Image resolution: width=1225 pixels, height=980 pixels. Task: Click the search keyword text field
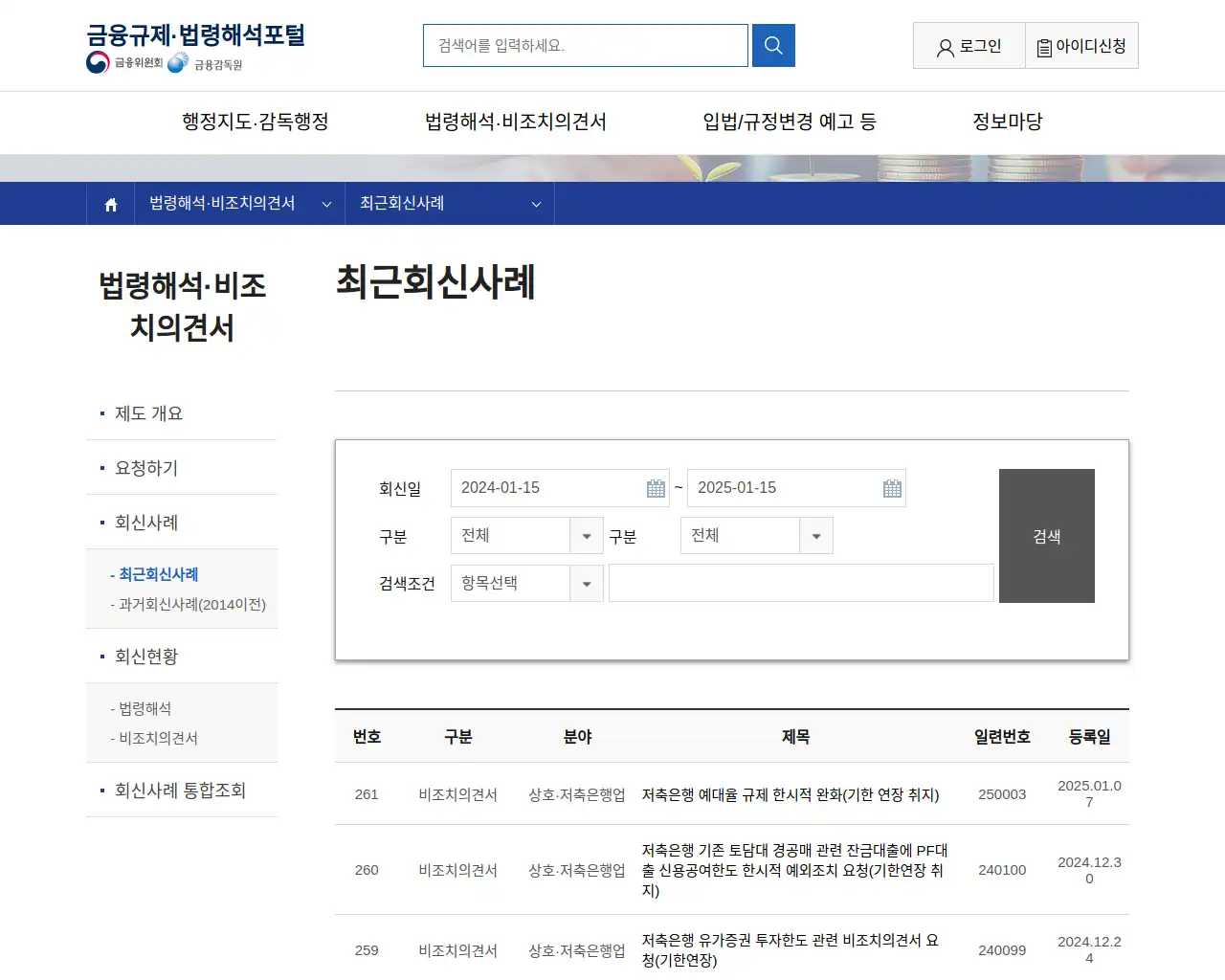coord(801,583)
